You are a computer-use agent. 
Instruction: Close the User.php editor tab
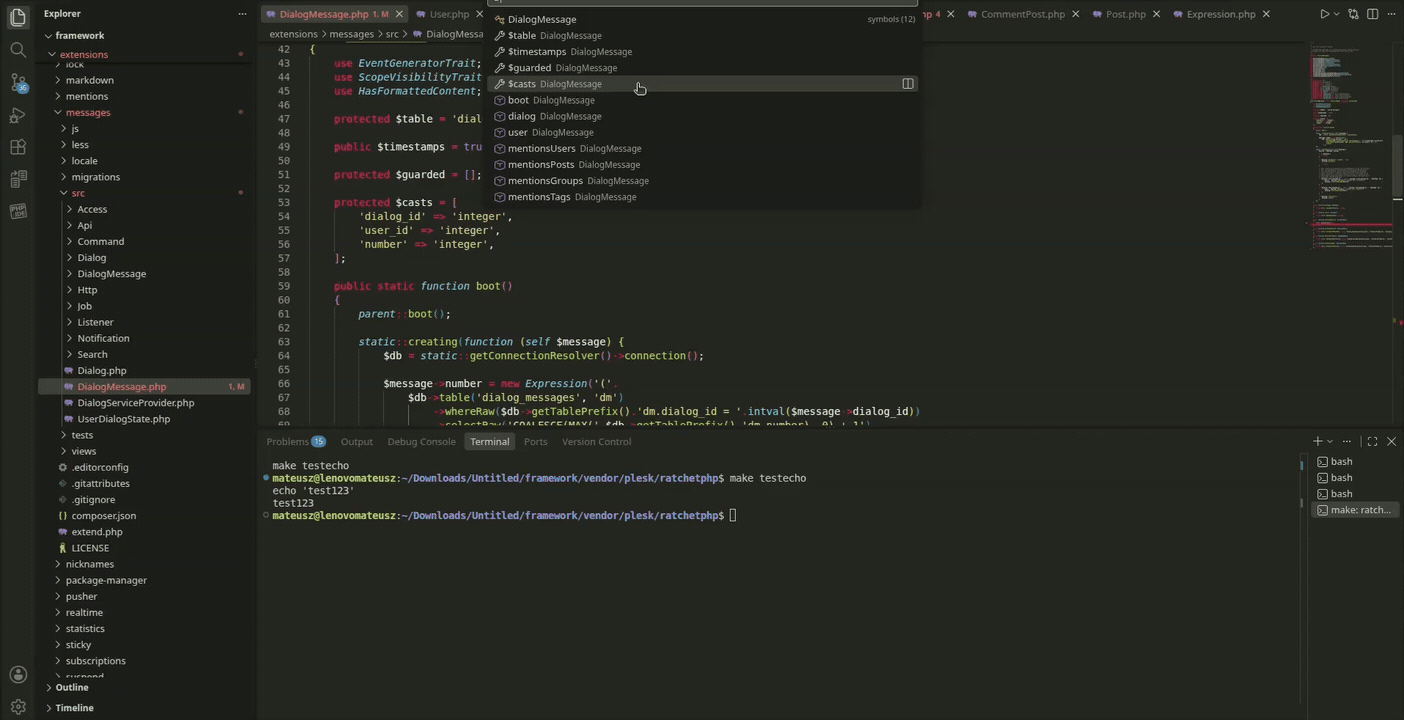[479, 14]
